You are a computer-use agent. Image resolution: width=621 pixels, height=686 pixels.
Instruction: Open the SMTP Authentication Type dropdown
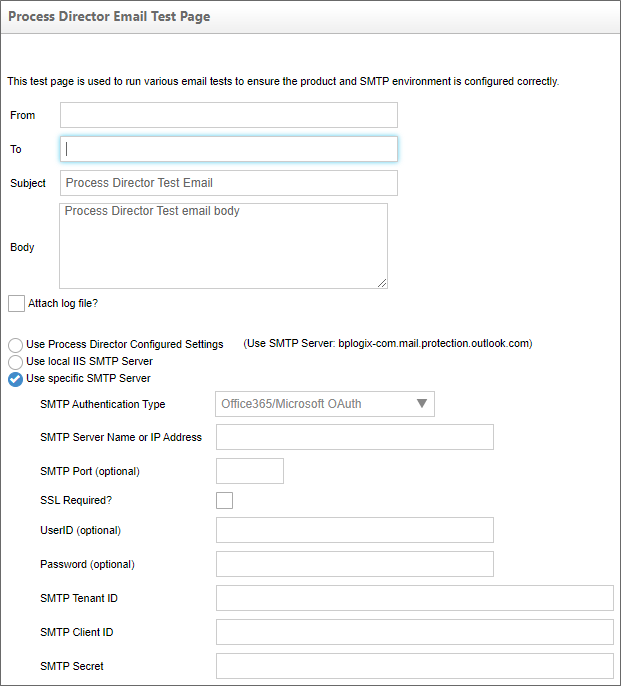[324, 404]
